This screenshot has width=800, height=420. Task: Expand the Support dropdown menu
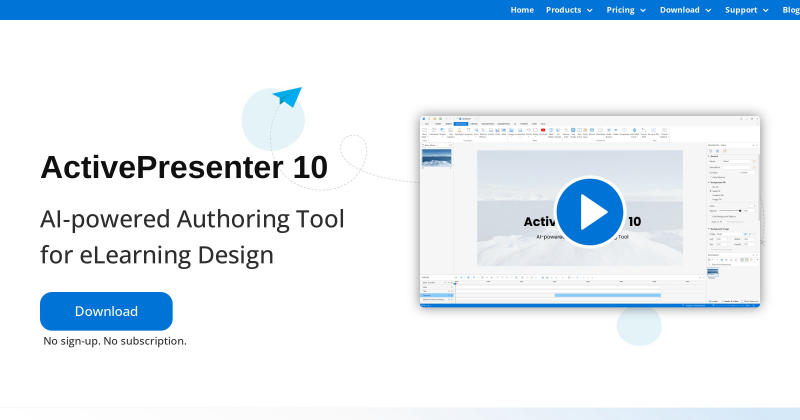746,10
